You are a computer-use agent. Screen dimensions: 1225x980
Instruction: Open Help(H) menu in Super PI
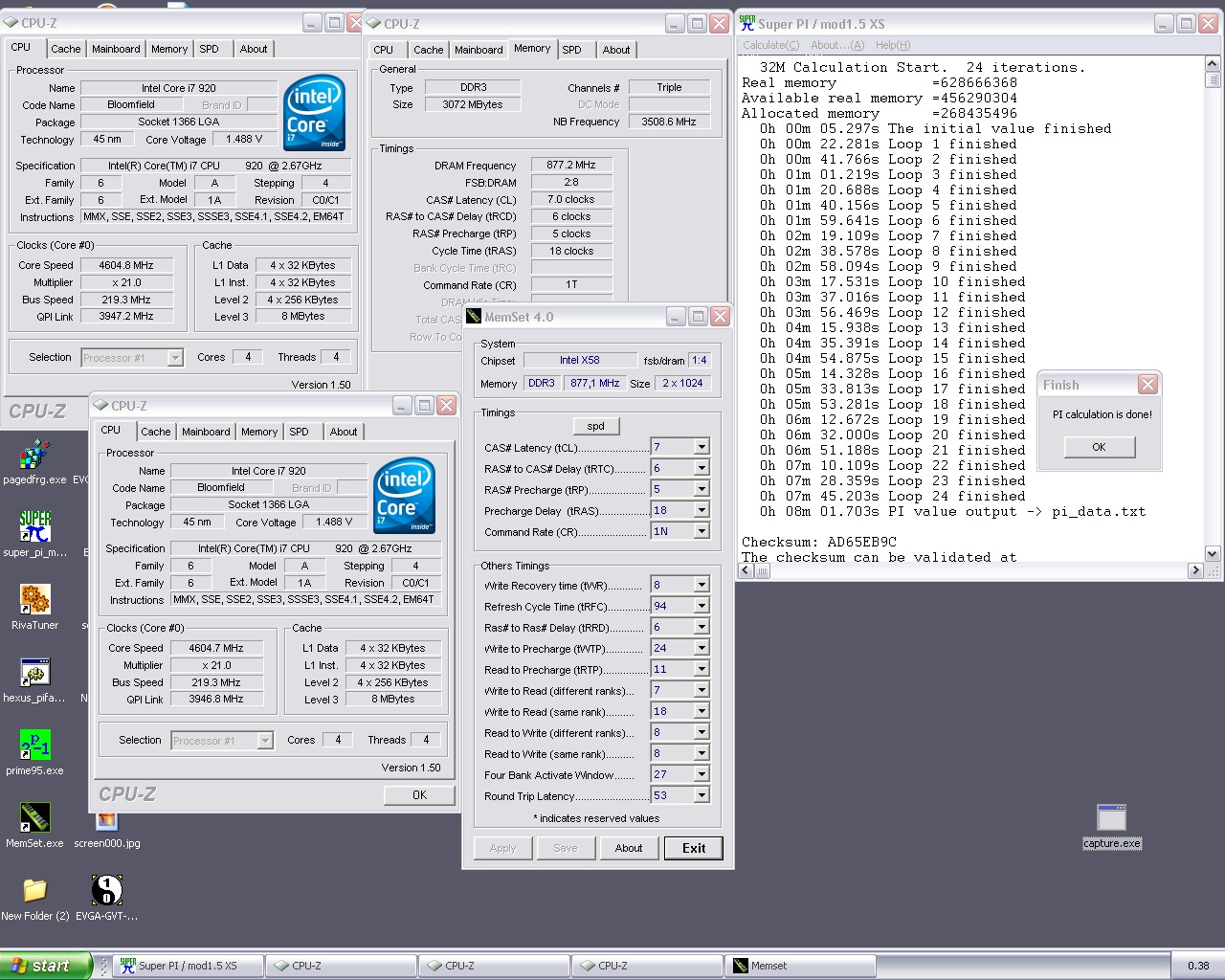[x=893, y=45]
